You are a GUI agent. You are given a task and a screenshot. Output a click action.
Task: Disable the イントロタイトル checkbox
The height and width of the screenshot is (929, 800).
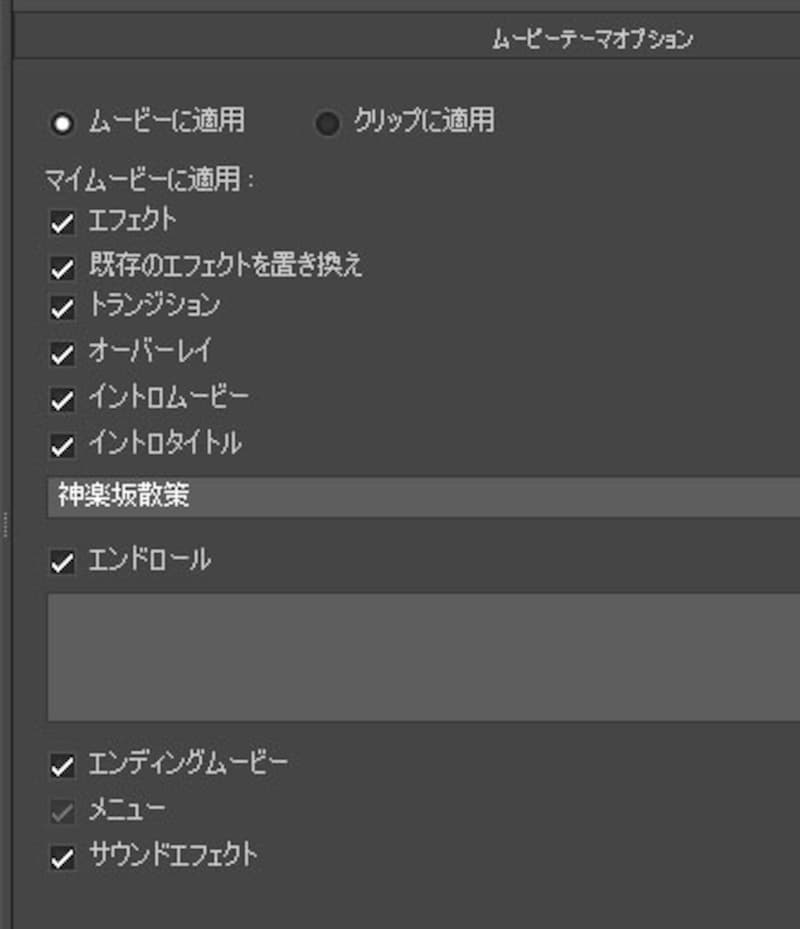pyautogui.click(x=63, y=446)
